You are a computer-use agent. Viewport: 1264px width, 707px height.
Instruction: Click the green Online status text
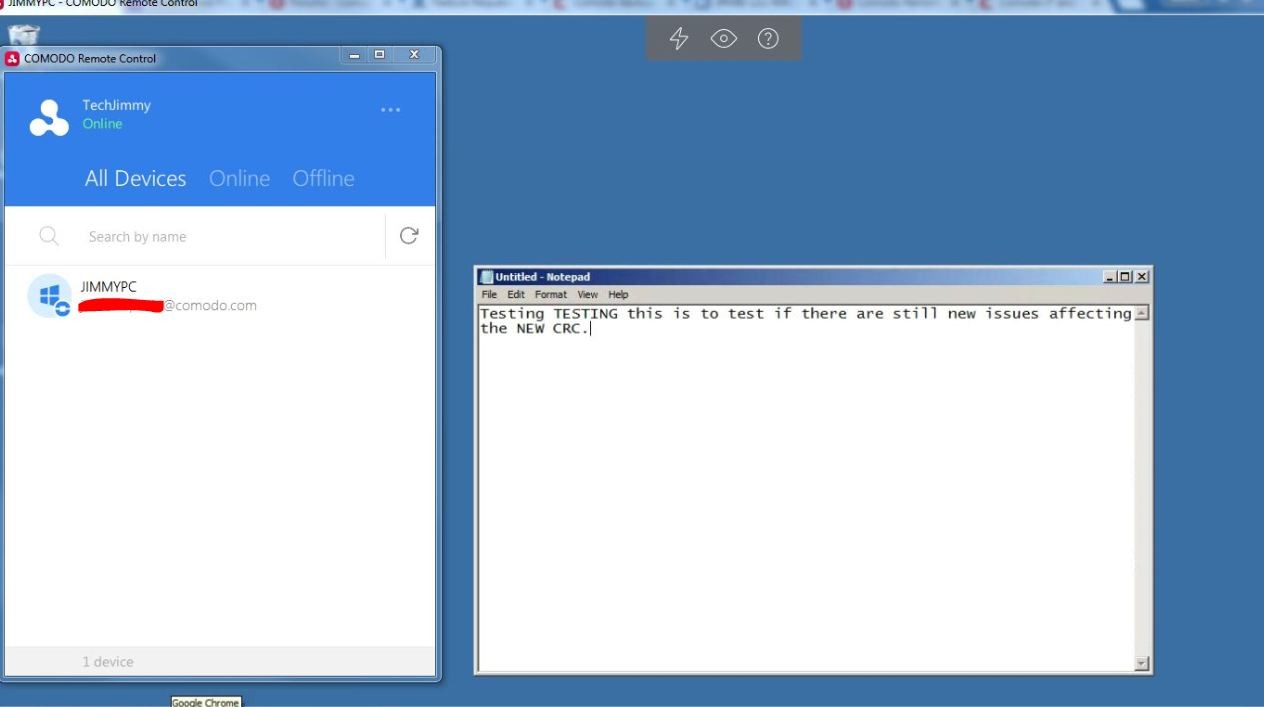(x=102, y=124)
